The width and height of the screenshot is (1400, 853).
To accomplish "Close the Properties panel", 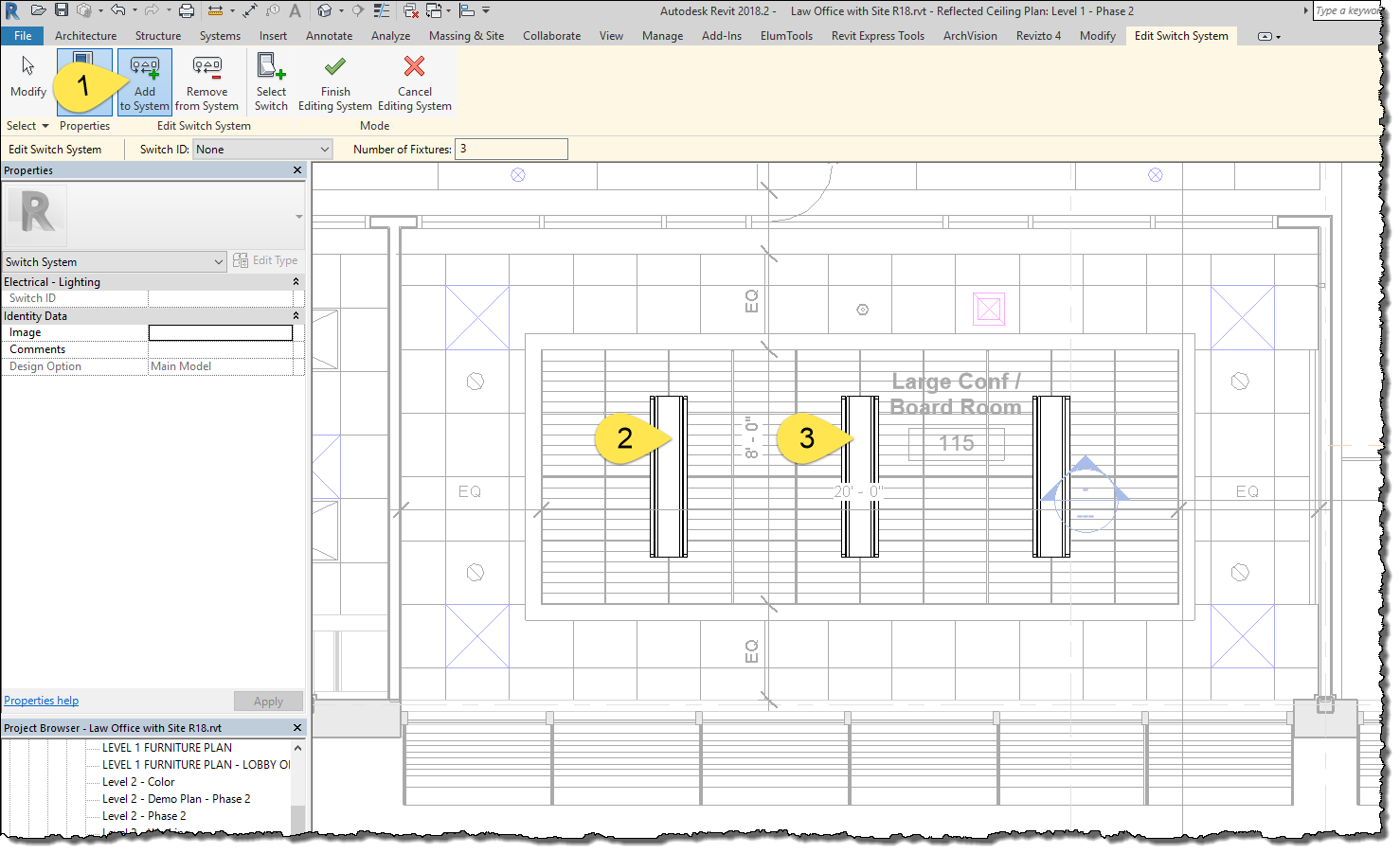I will coord(297,170).
